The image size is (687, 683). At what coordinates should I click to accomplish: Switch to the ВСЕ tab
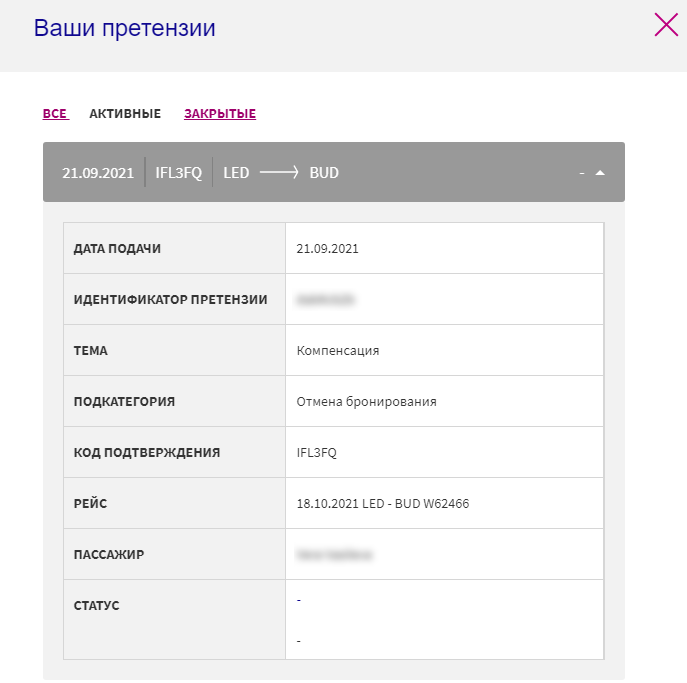55,114
